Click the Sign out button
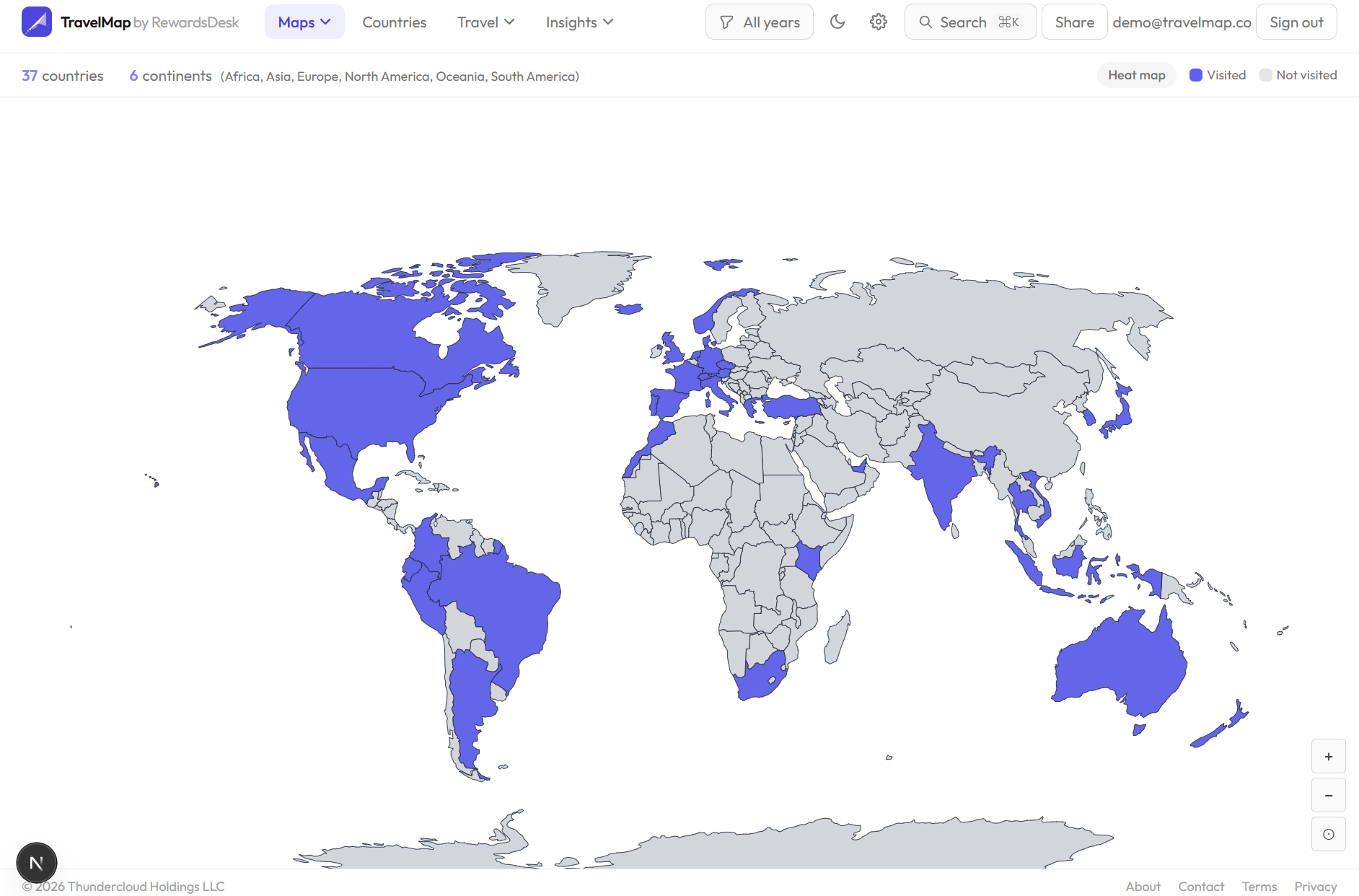This screenshot has height=896, width=1359. (x=1296, y=22)
